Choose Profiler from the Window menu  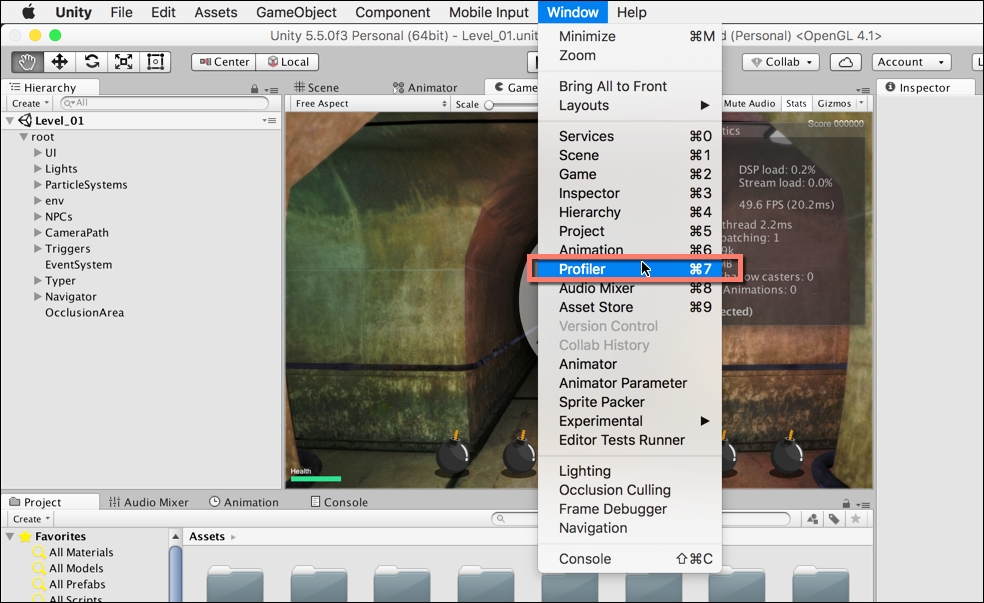(x=629, y=269)
